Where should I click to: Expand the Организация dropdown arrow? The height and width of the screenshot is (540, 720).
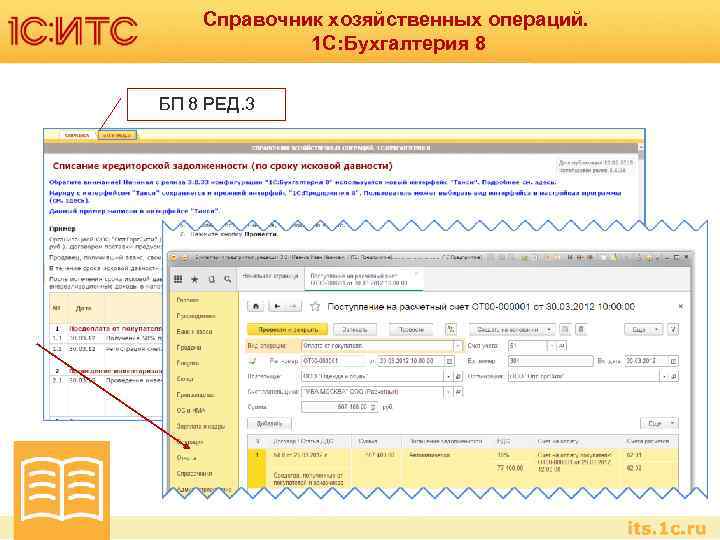[664, 377]
